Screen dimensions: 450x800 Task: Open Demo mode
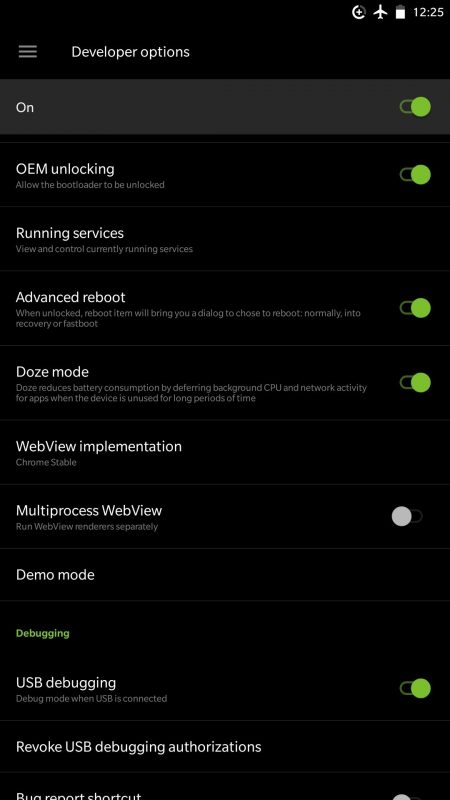[225, 575]
